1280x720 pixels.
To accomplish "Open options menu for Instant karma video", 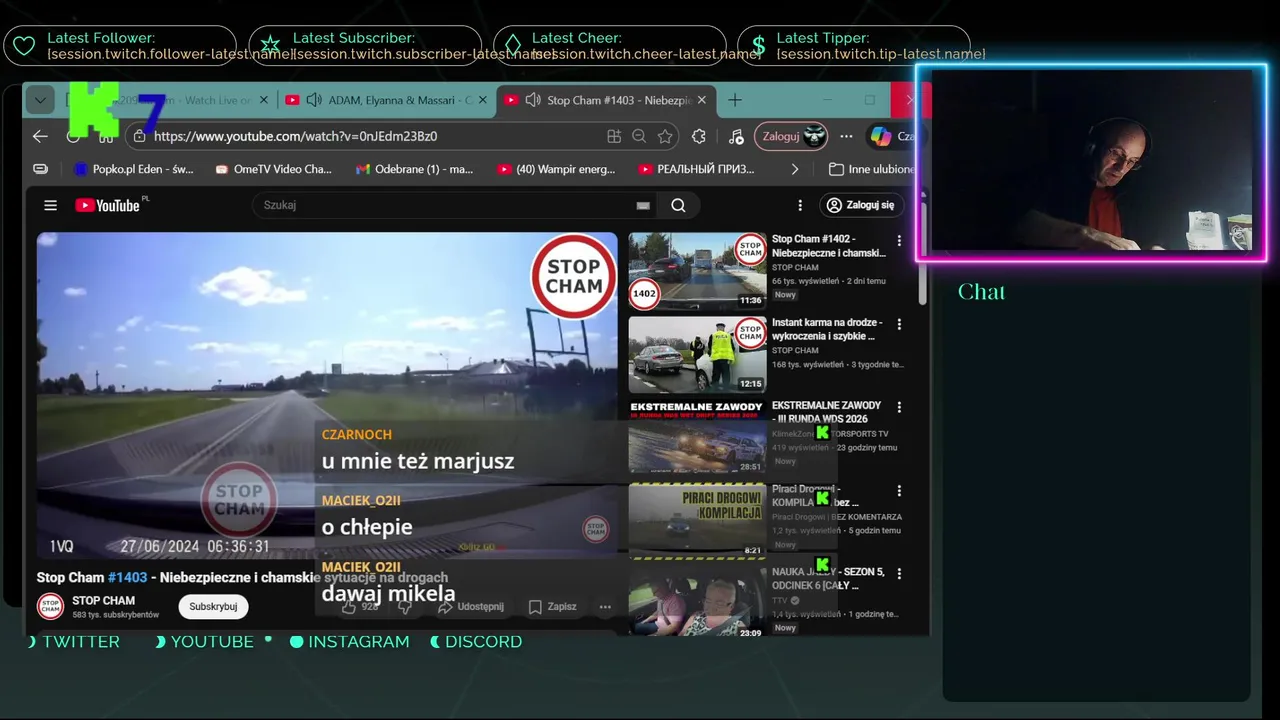I will [x=899, y=324].
